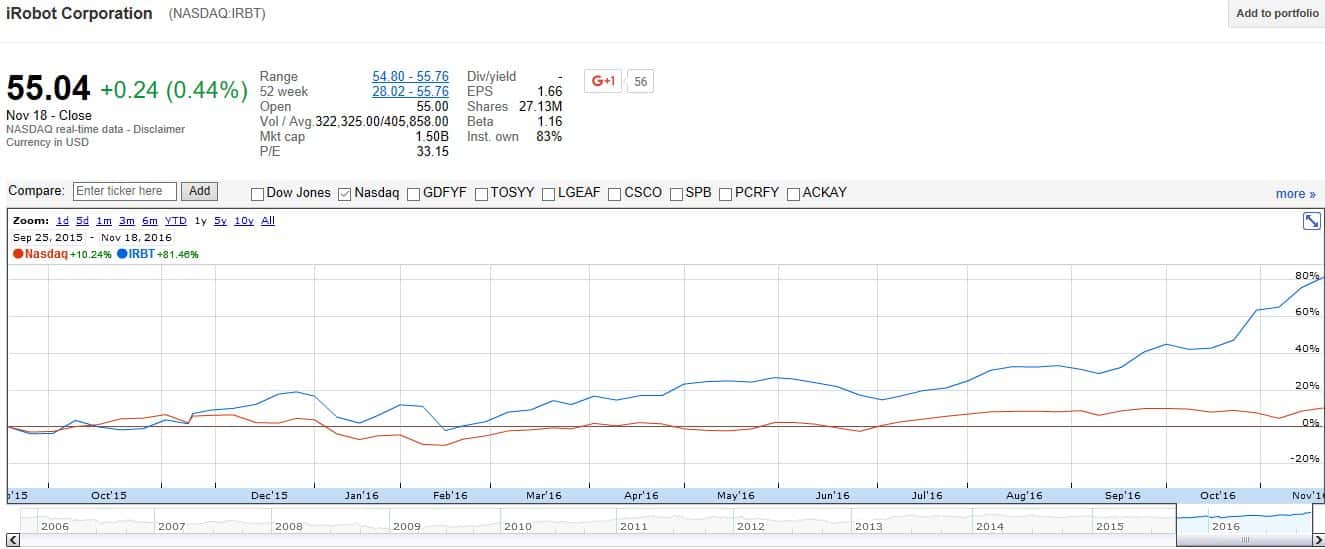Image resolution: width=1325 pixels, height=549 pixels.
Task: Click the Inst. own 83% value
Action: [549, 136]
